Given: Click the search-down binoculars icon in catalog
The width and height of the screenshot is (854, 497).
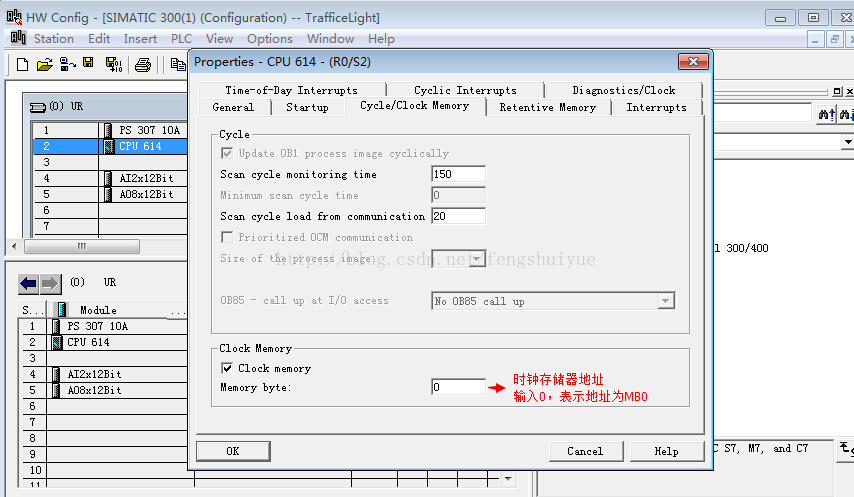Looking at the screenshot, I should pos(846,114).
